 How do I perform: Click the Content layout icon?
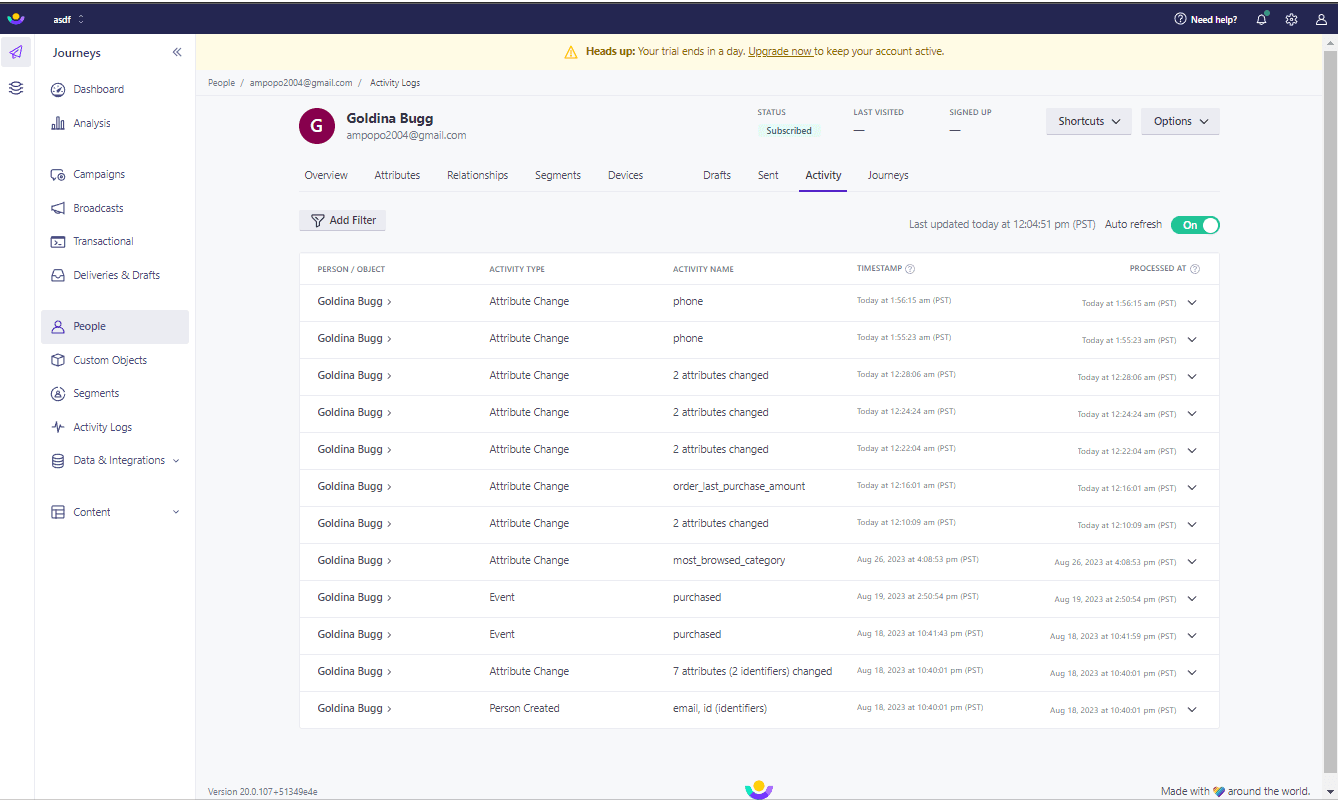(58, 512)
